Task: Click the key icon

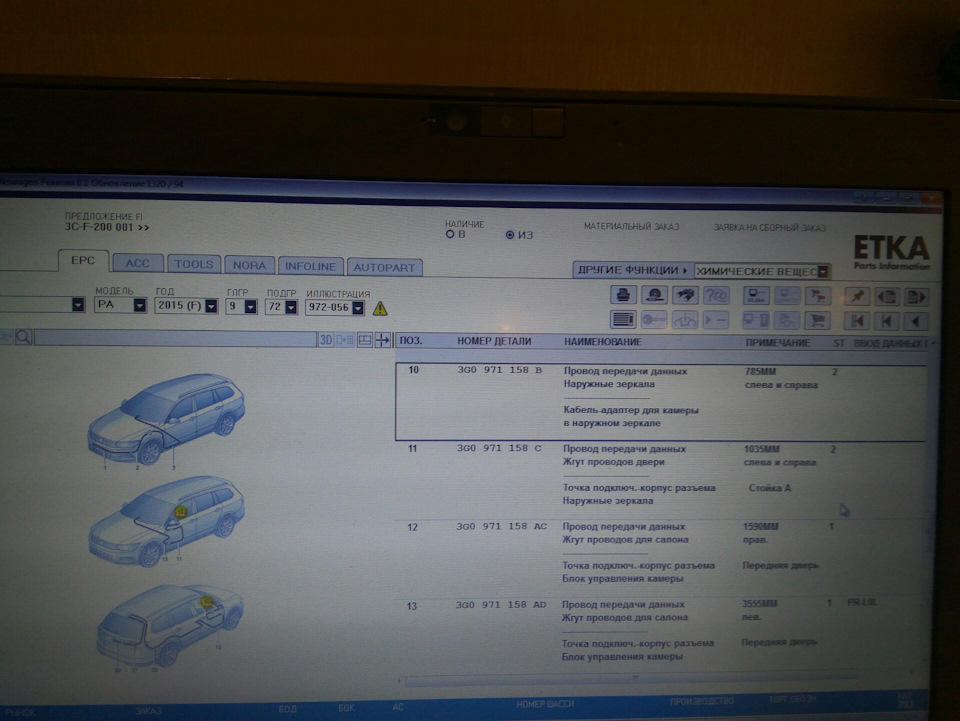Action: click(x=654, y=319)
